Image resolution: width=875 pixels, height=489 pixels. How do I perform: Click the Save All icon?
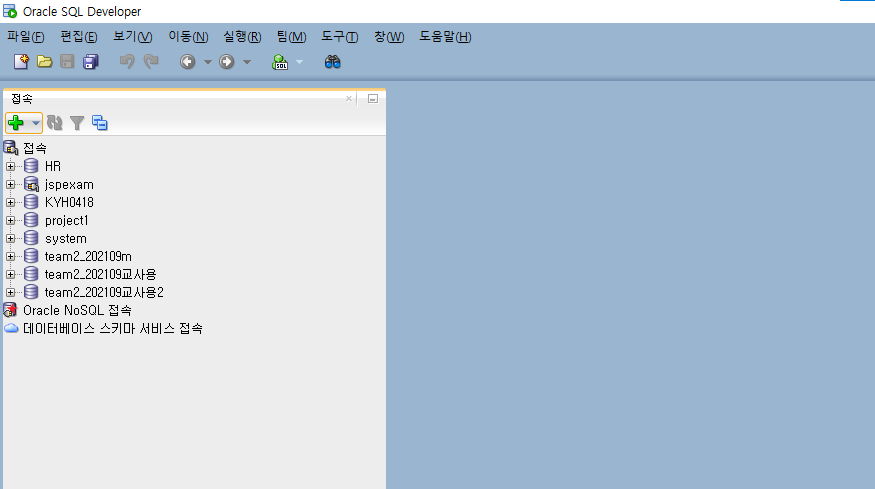[90, 61]
